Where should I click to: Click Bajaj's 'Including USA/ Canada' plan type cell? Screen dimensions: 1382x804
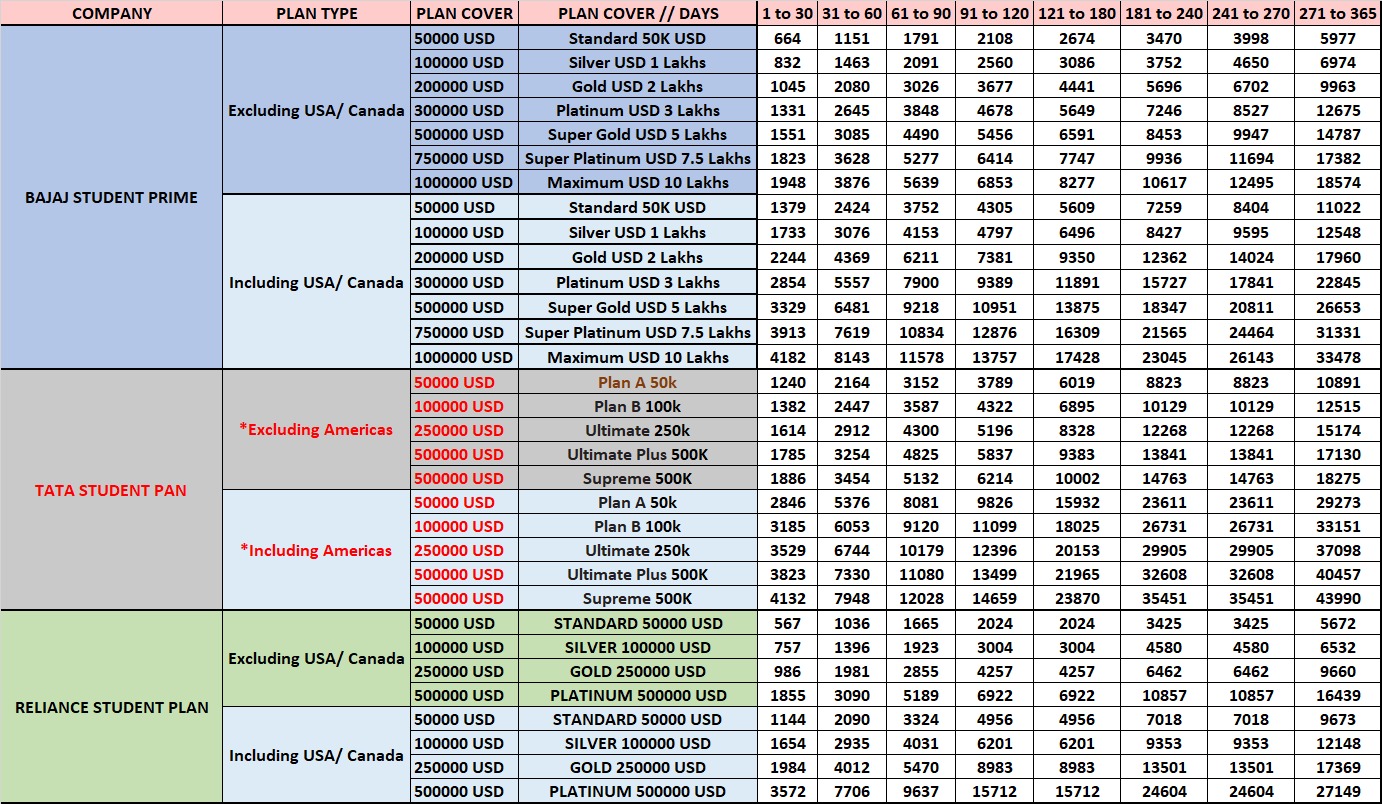316,282
